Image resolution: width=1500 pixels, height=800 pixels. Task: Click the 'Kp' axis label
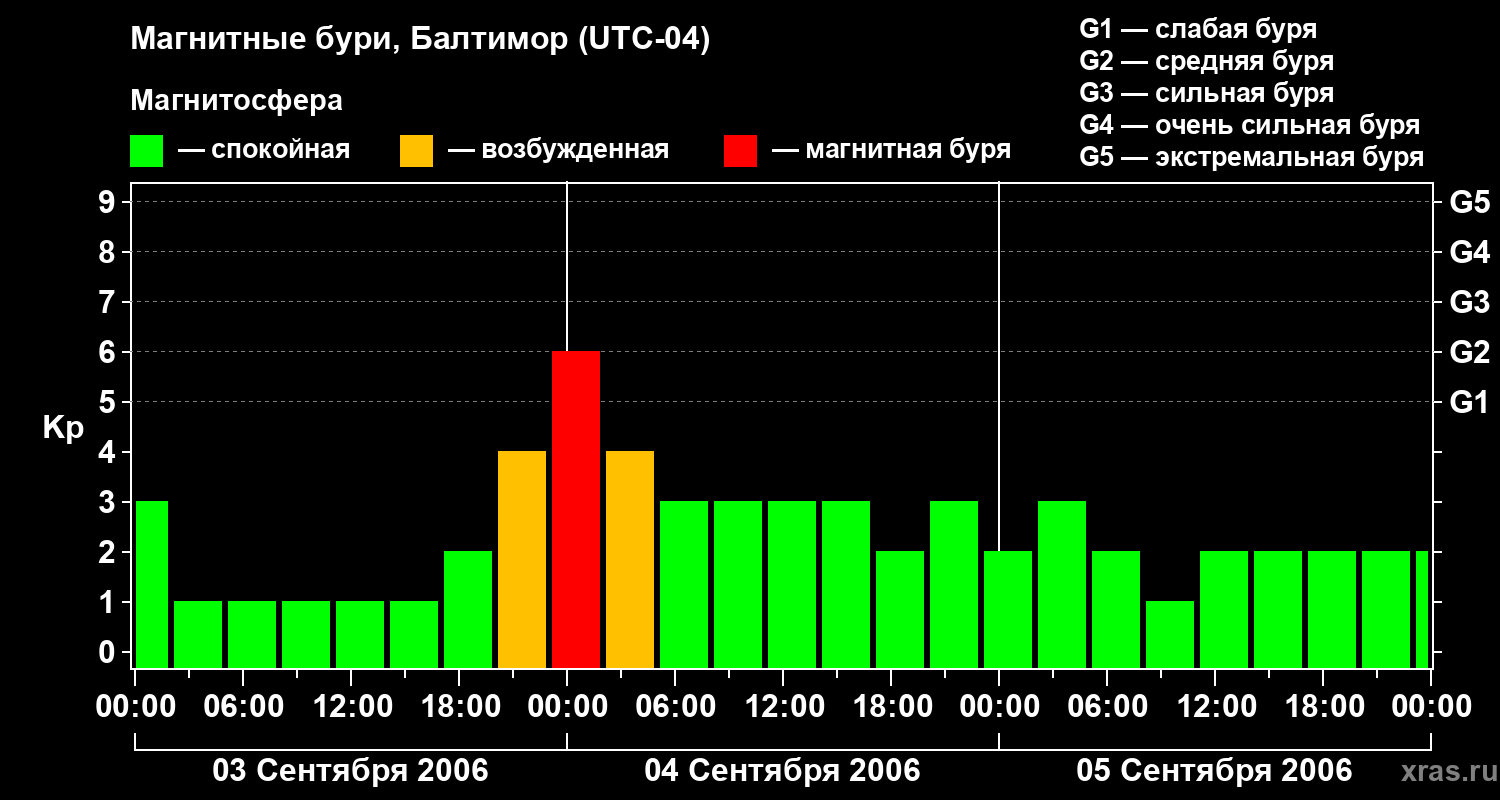pos(64,427)
